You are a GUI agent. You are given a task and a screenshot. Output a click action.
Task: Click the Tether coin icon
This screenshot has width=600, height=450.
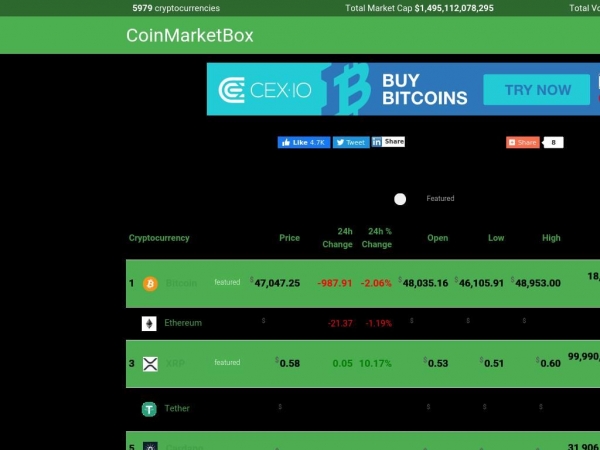tap(149, 409)
